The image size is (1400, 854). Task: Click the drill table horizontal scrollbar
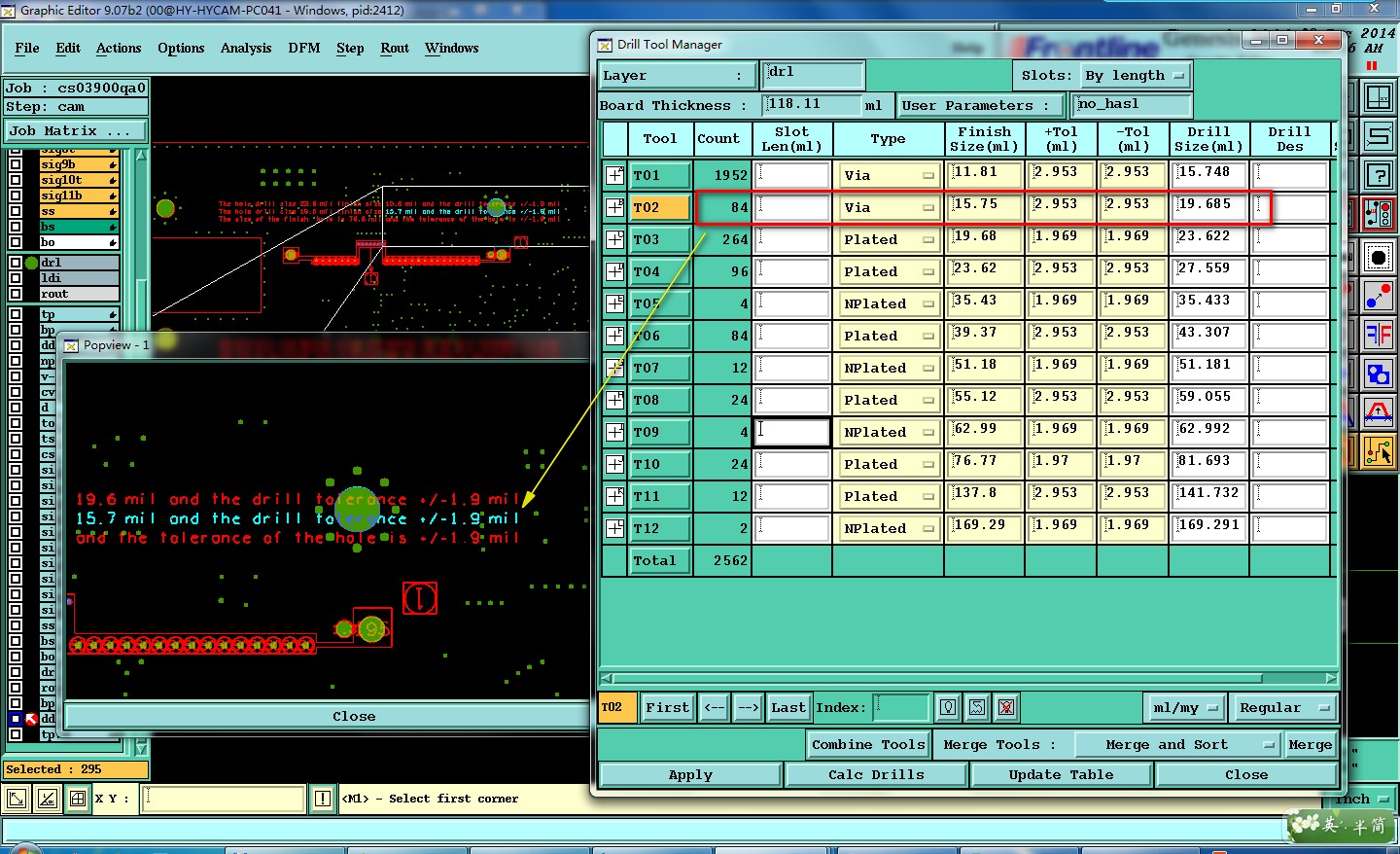[938, 678]
